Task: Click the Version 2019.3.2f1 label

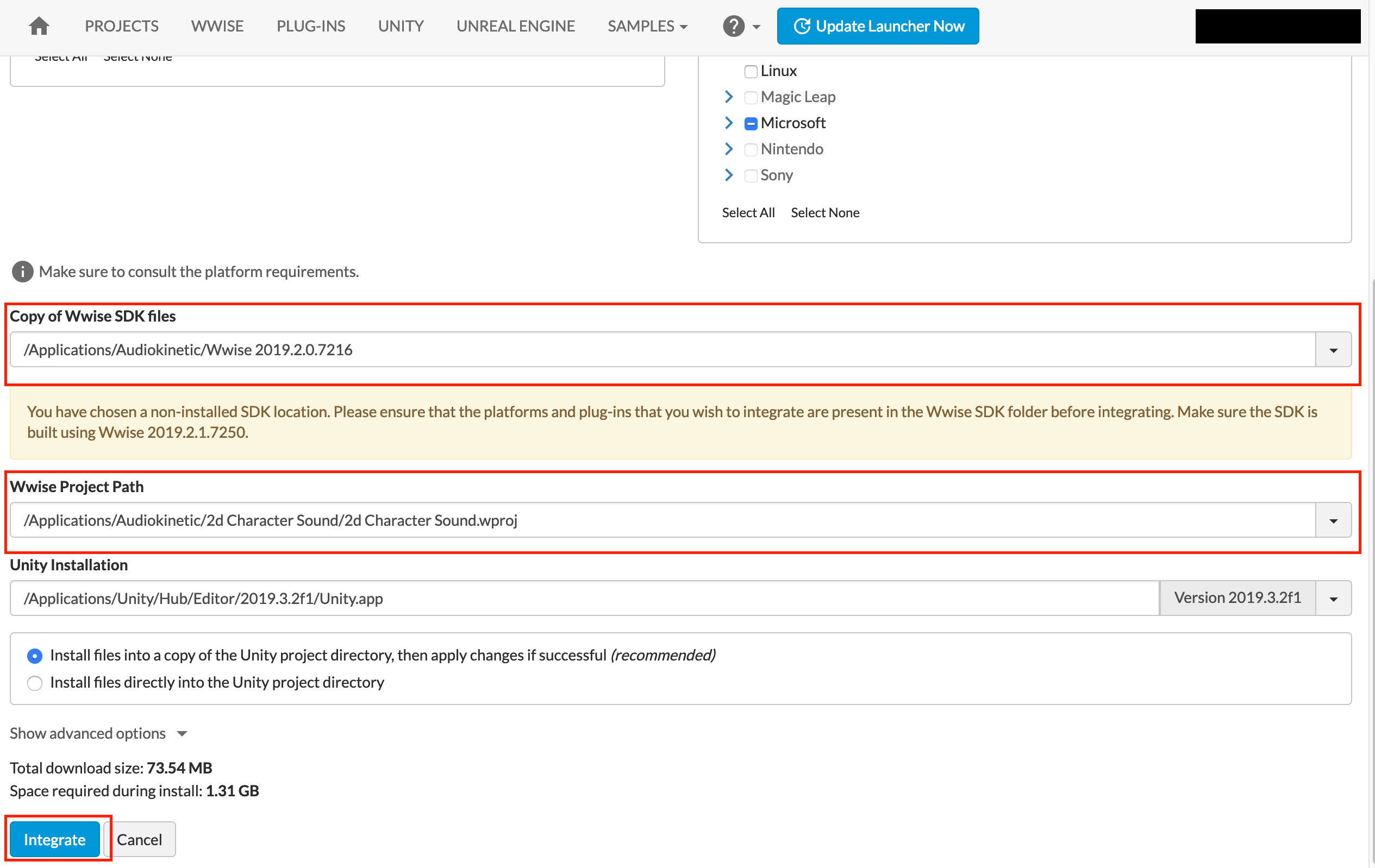Action: click(1237, 599)
